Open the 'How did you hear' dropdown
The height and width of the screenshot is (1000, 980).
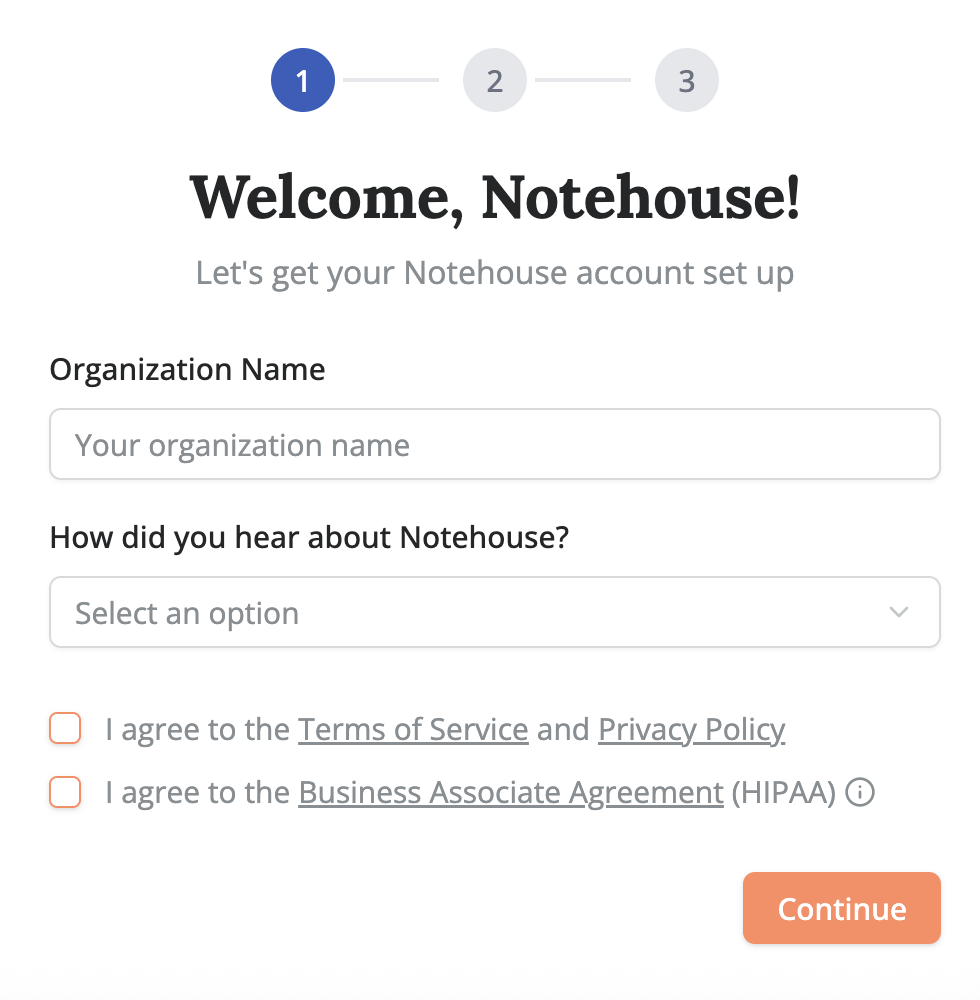495,612
